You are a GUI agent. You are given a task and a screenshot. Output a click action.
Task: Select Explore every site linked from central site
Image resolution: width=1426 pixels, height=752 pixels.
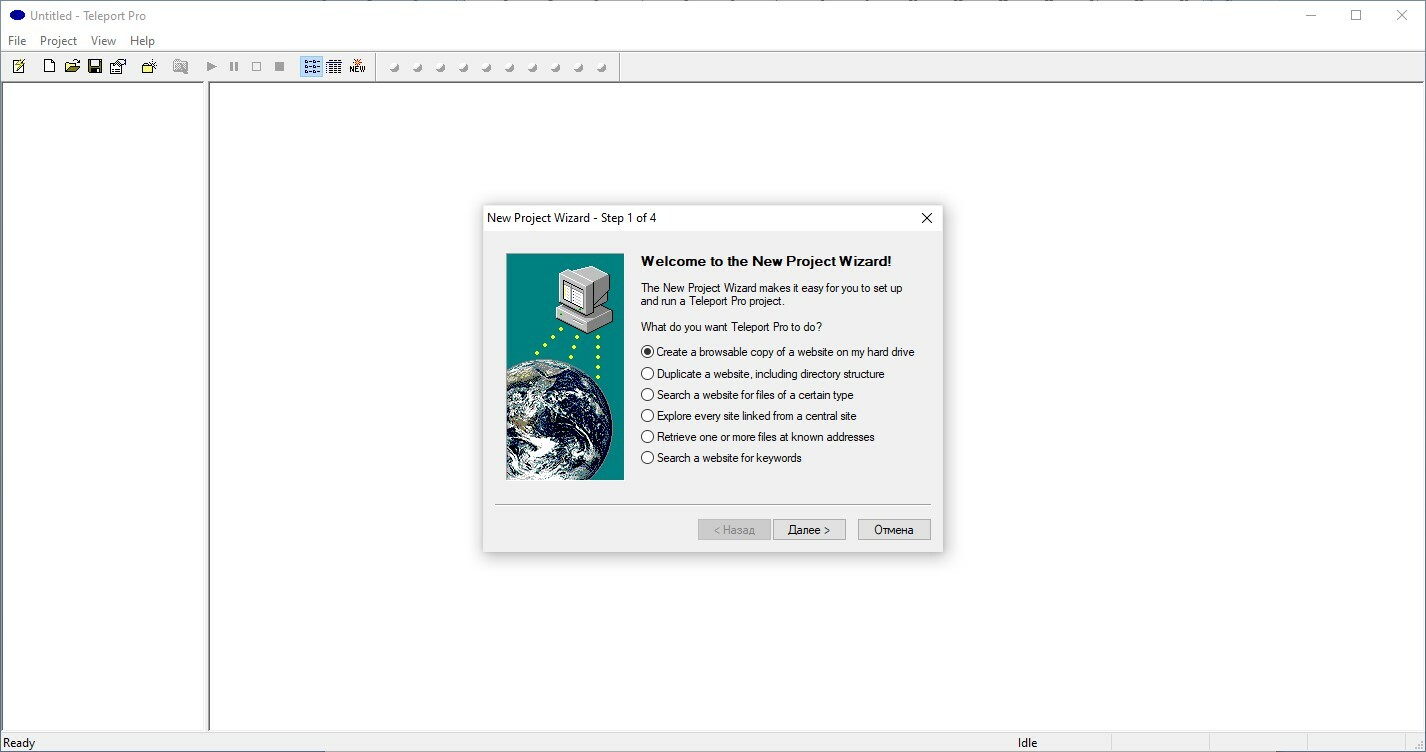(749, 416)
